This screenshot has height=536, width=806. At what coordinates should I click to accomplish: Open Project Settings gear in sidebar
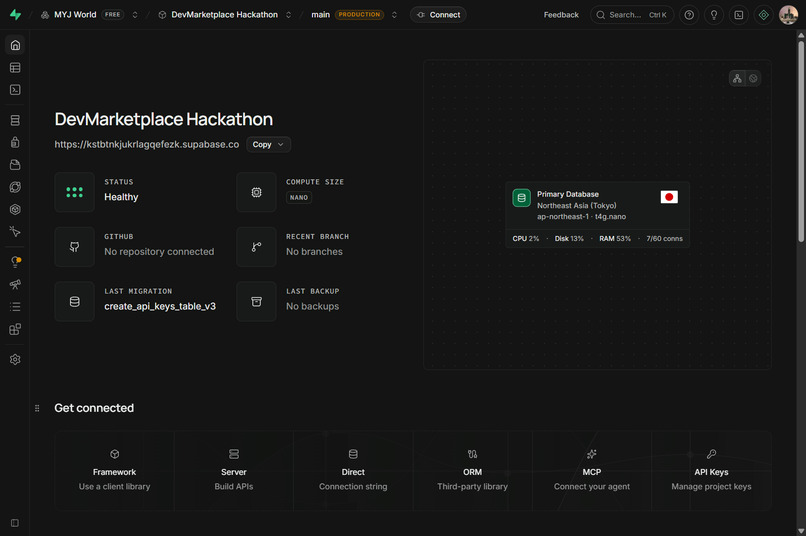click(15, 359)
